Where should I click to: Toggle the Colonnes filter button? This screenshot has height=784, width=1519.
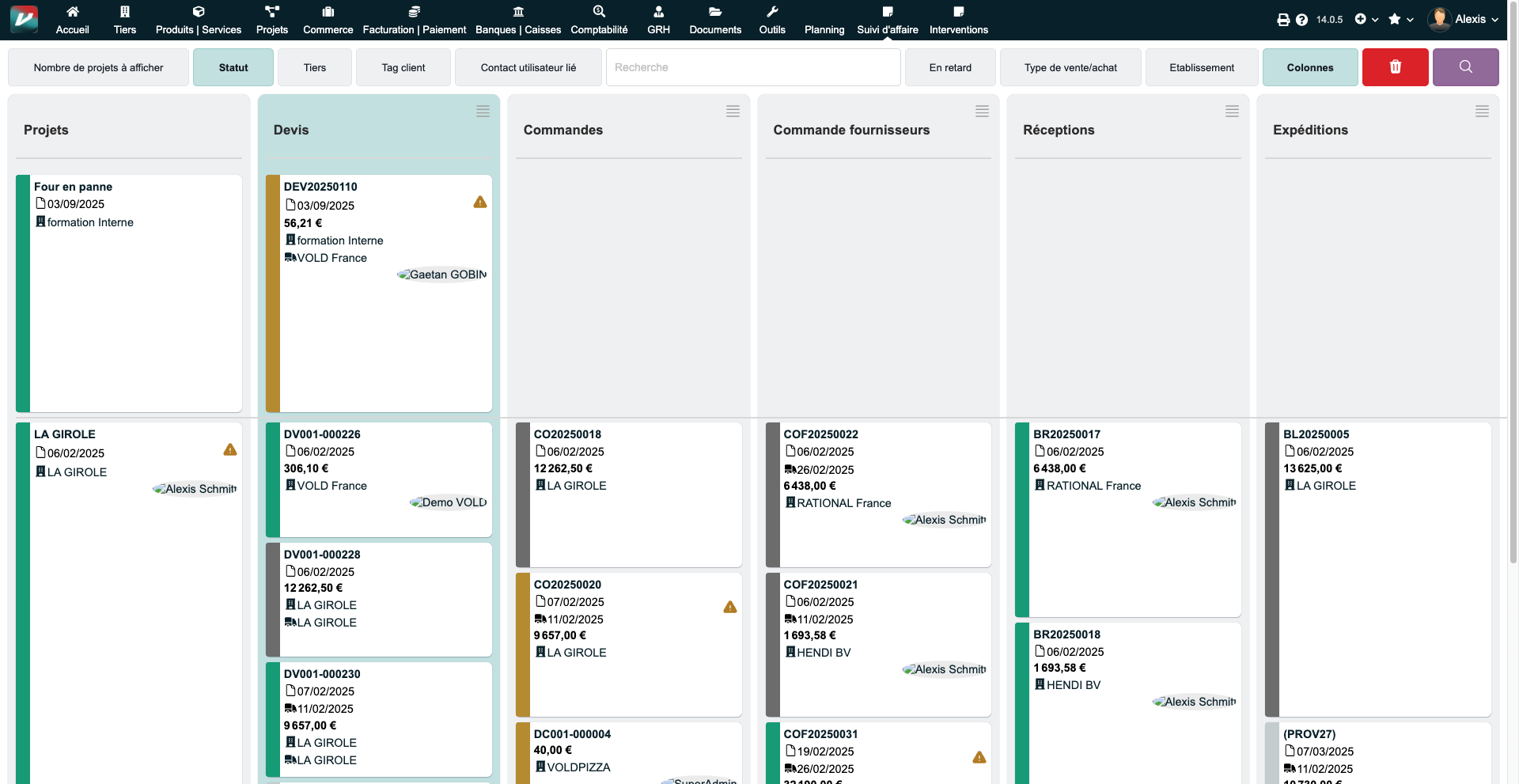tap(1309, 67)
